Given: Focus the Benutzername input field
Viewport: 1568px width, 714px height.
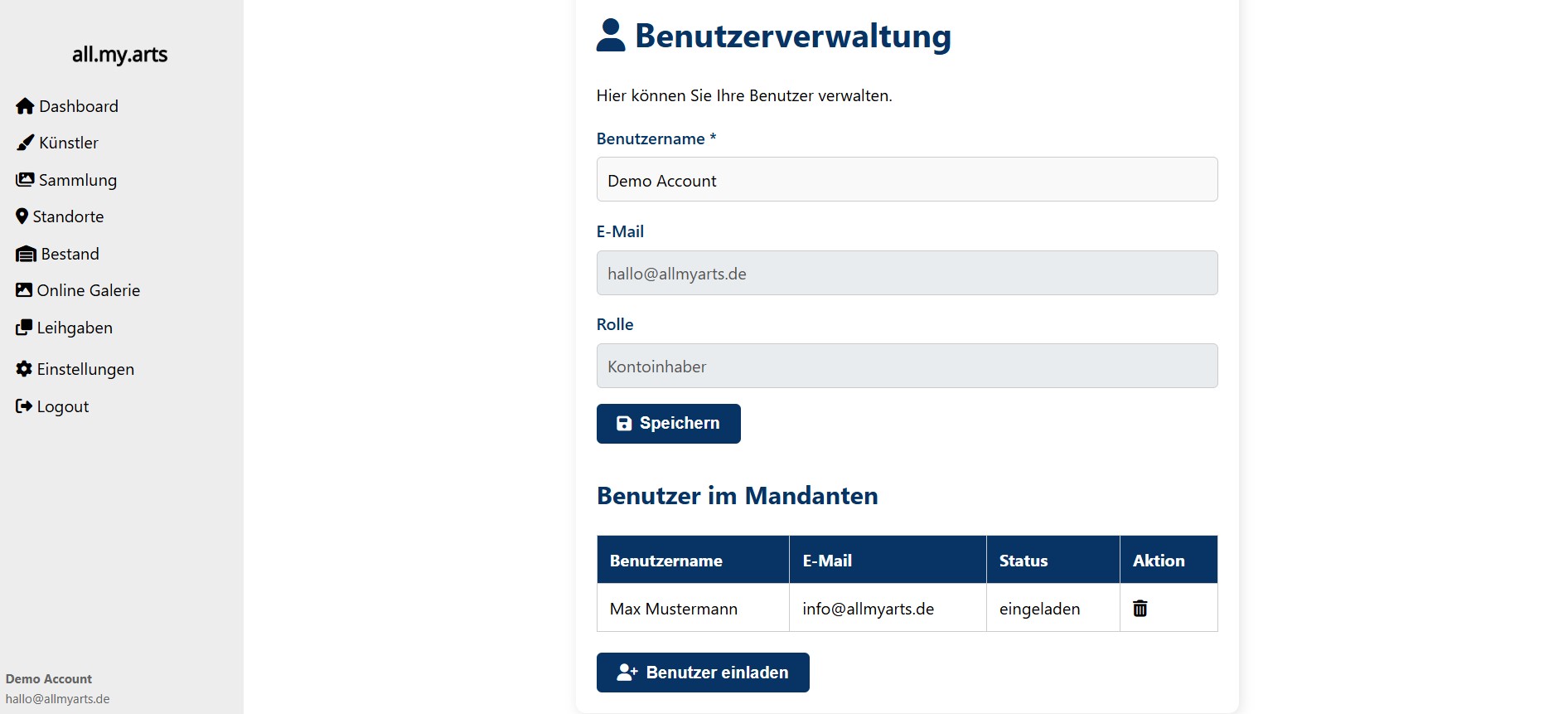Looking at the screenshot, I should pyautogui.click(x=907, y=180).
